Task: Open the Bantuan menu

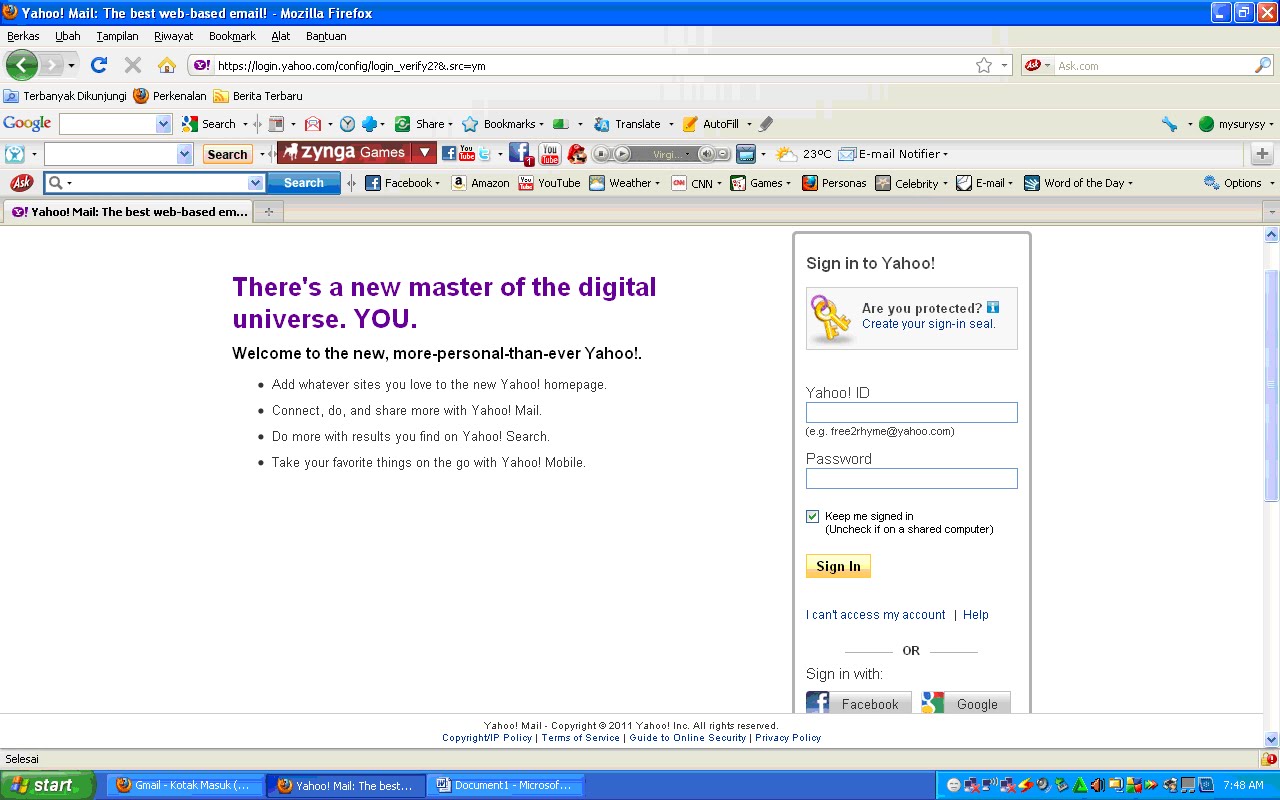Action: (x=326, y=36)
